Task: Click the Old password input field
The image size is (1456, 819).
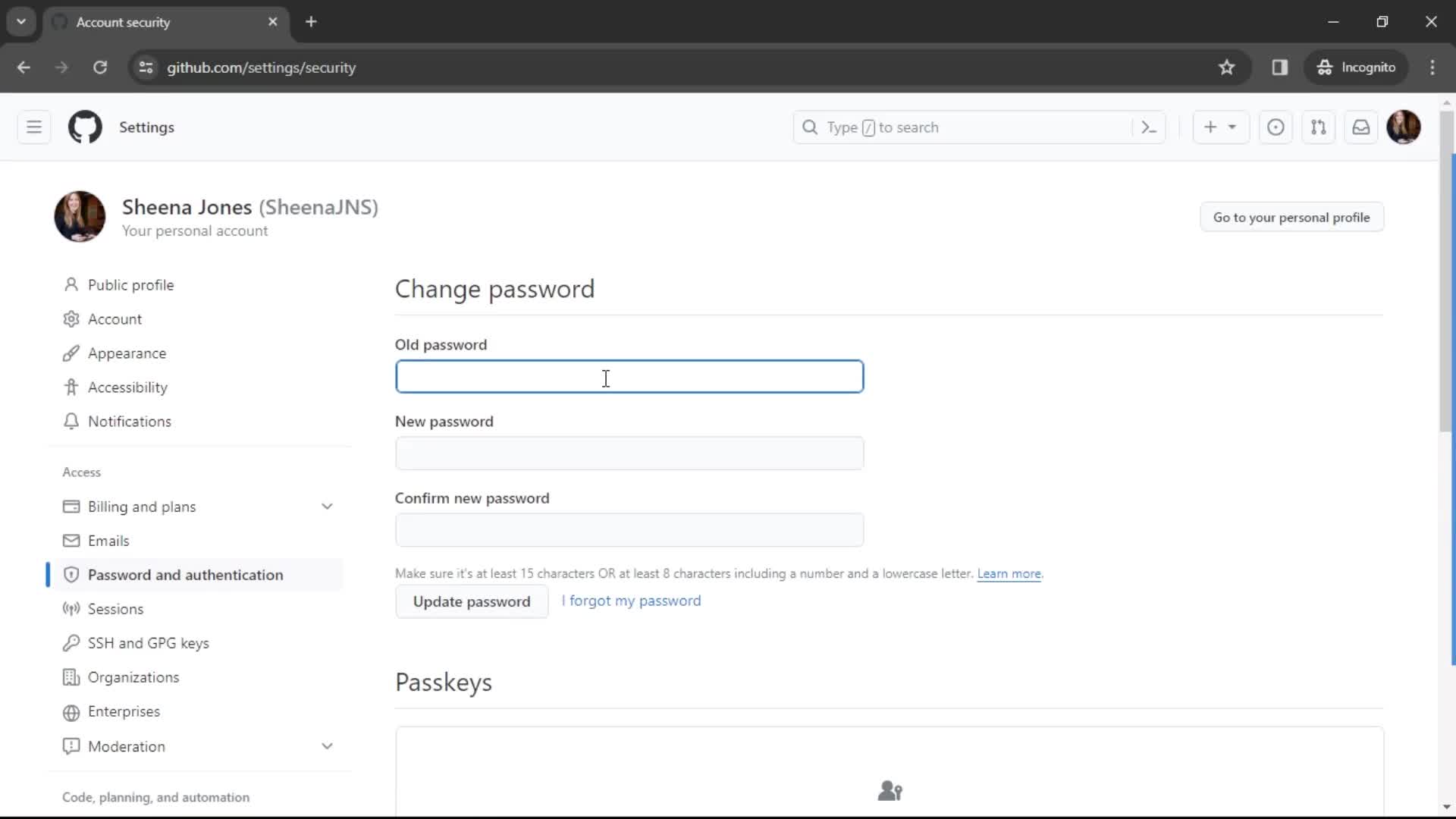Action: pos(629,376)
